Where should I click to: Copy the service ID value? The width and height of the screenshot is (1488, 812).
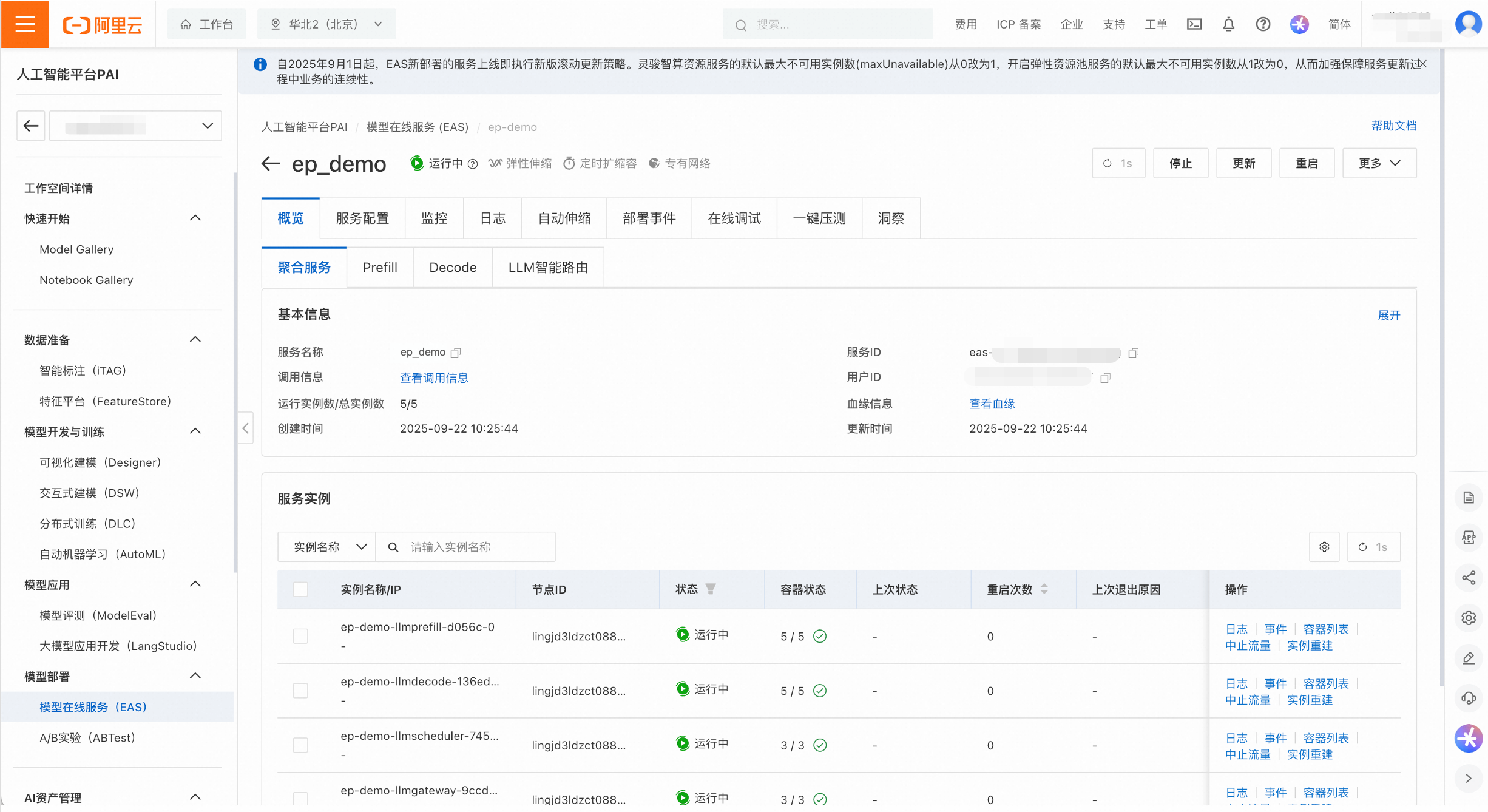point(1133,353)
